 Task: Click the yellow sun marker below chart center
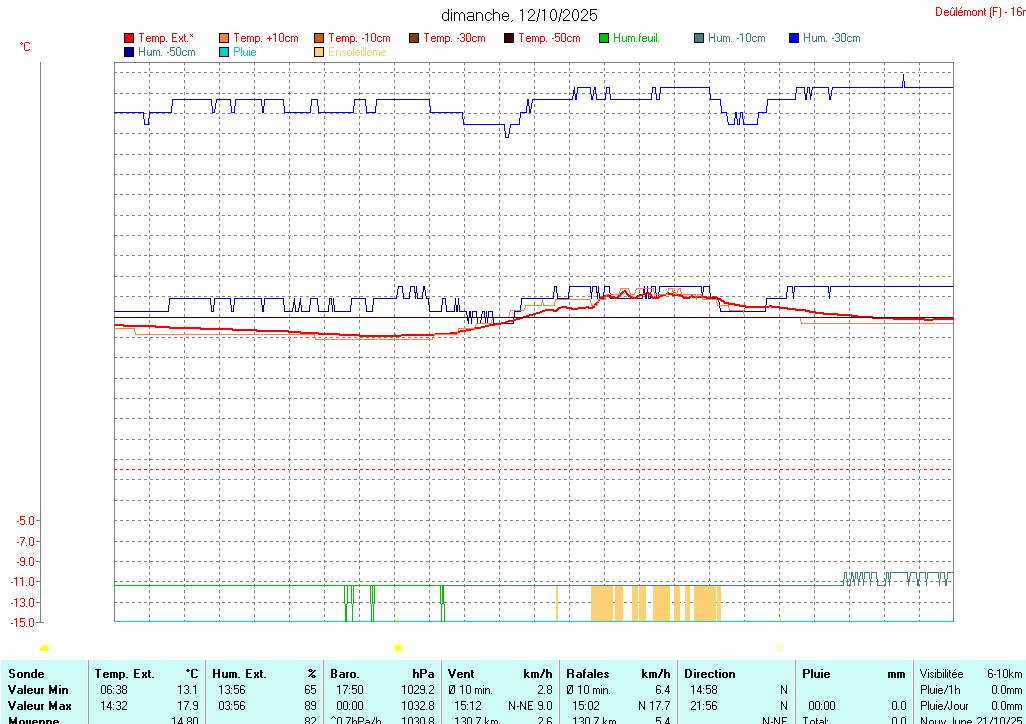click(x=398, y=648)
